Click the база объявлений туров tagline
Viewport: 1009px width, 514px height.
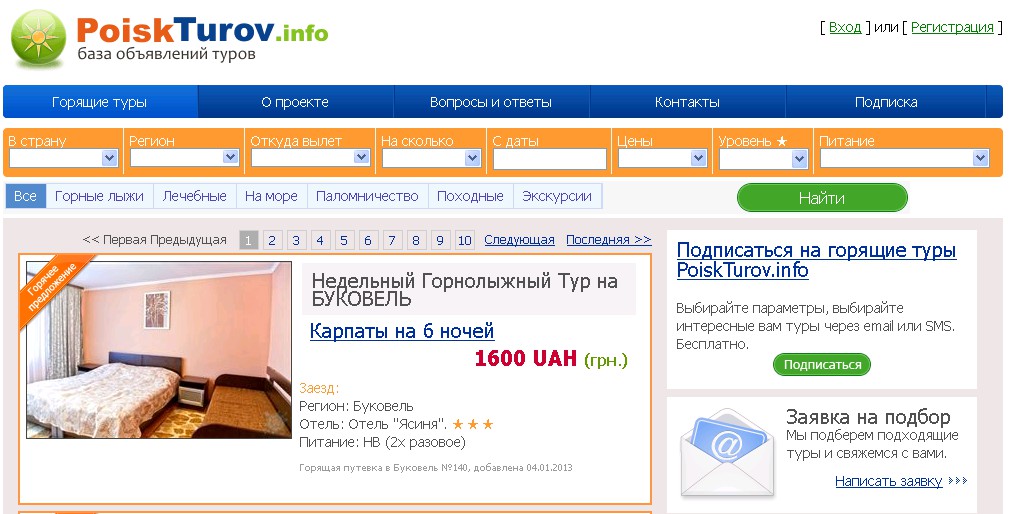point(167,54)
